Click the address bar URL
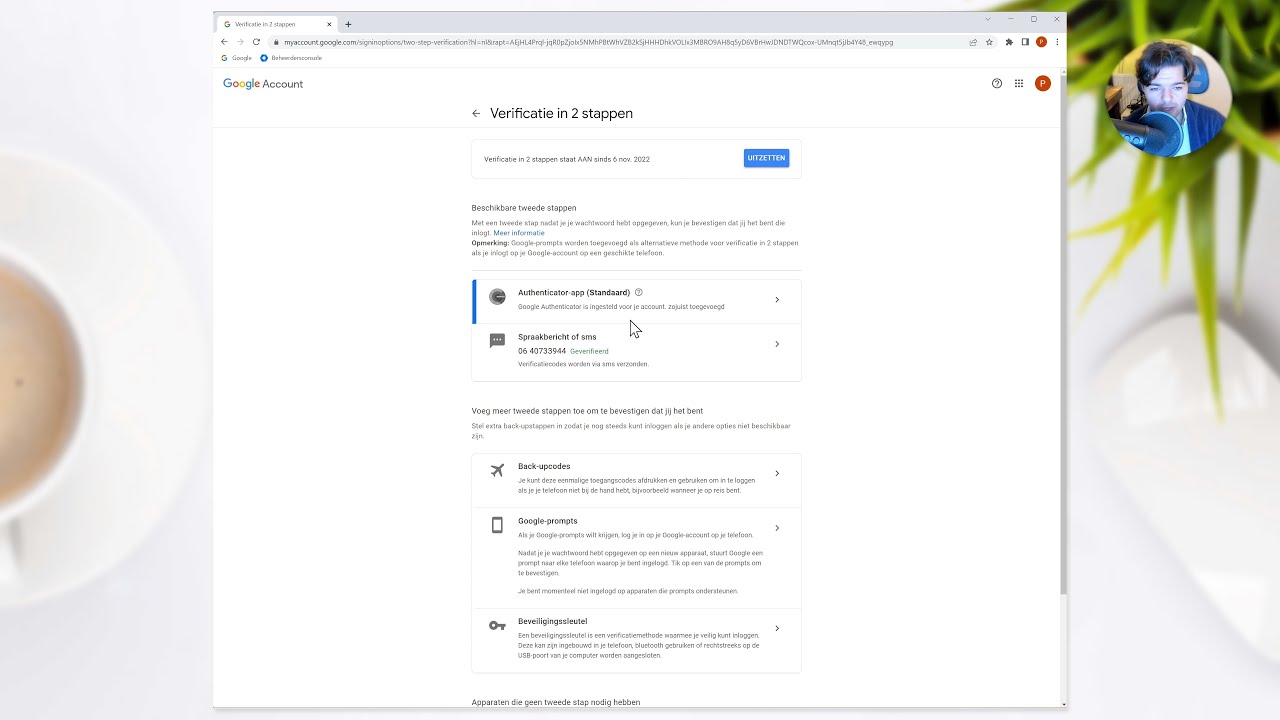This screenshot has width=1280, height=720. click(588, 42)
